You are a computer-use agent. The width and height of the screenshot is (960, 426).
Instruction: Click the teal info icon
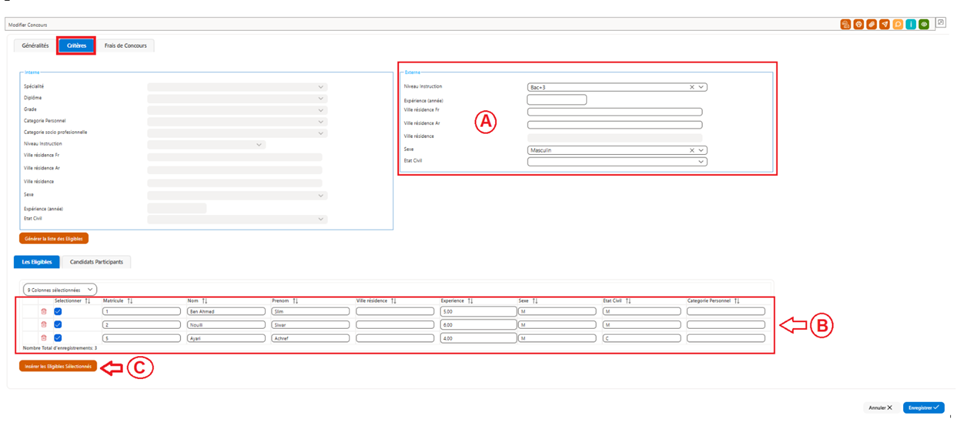(911, 24)
